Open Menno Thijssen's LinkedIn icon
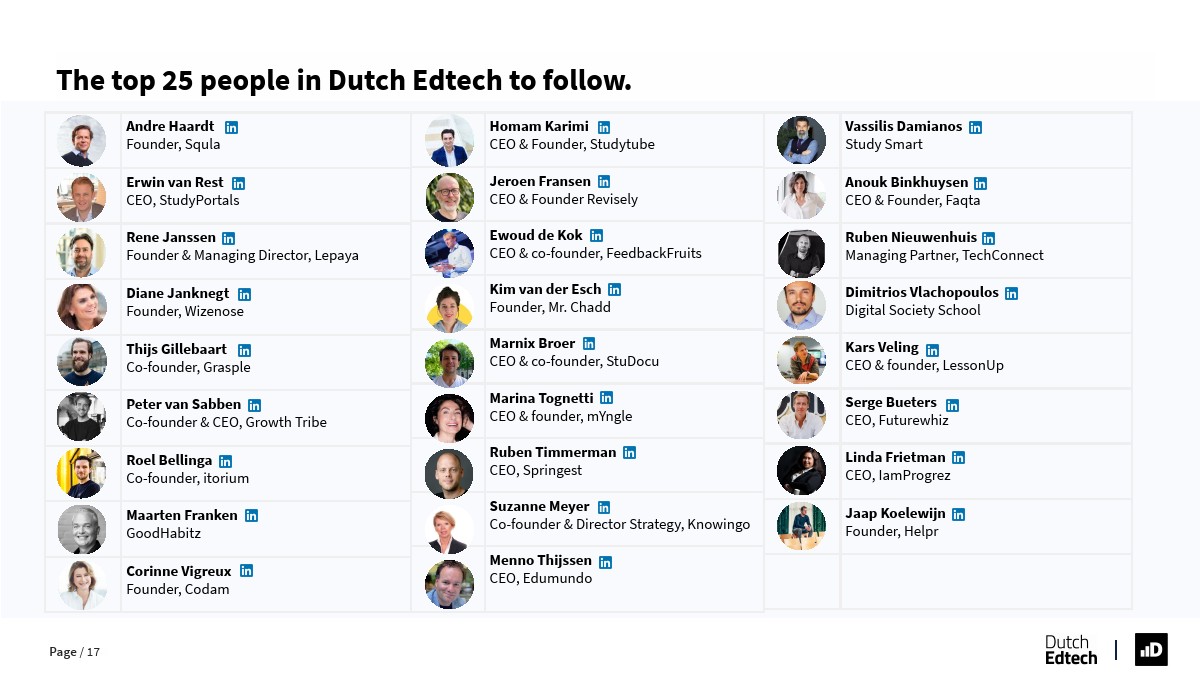This screenshot has height=675, width=1200. (605, 562)
